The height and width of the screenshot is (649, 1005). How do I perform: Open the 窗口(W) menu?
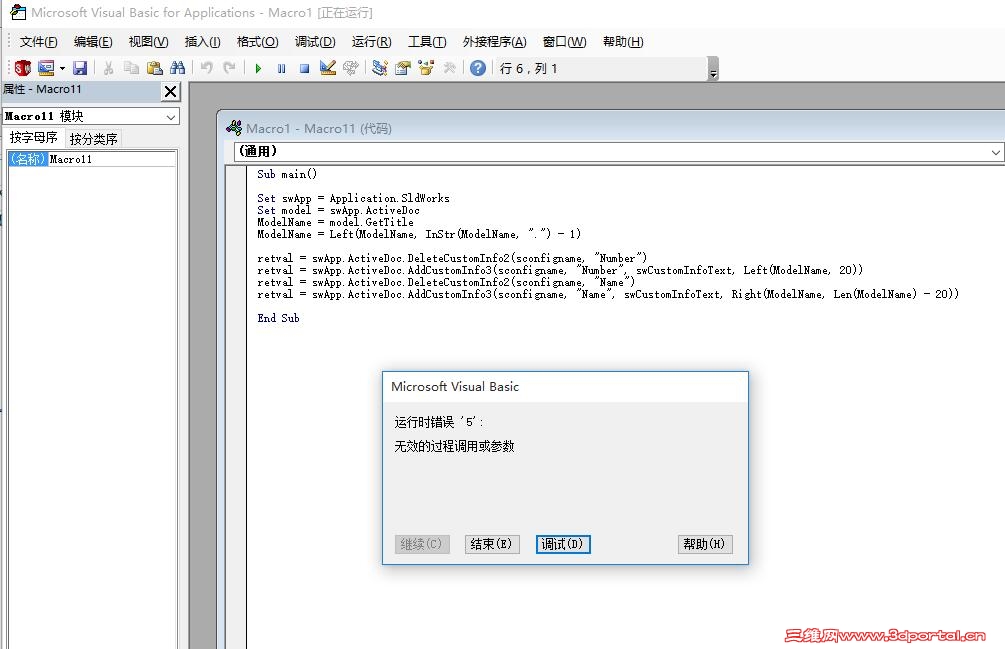(x=564, y=42)
